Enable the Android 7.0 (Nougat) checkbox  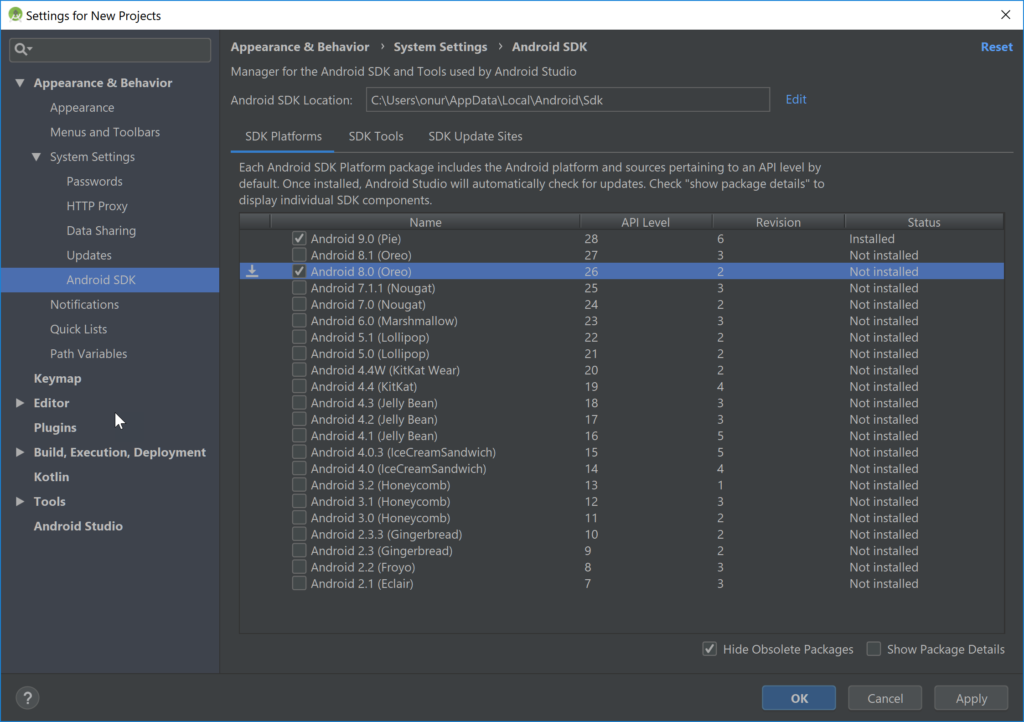pos(299,304)
